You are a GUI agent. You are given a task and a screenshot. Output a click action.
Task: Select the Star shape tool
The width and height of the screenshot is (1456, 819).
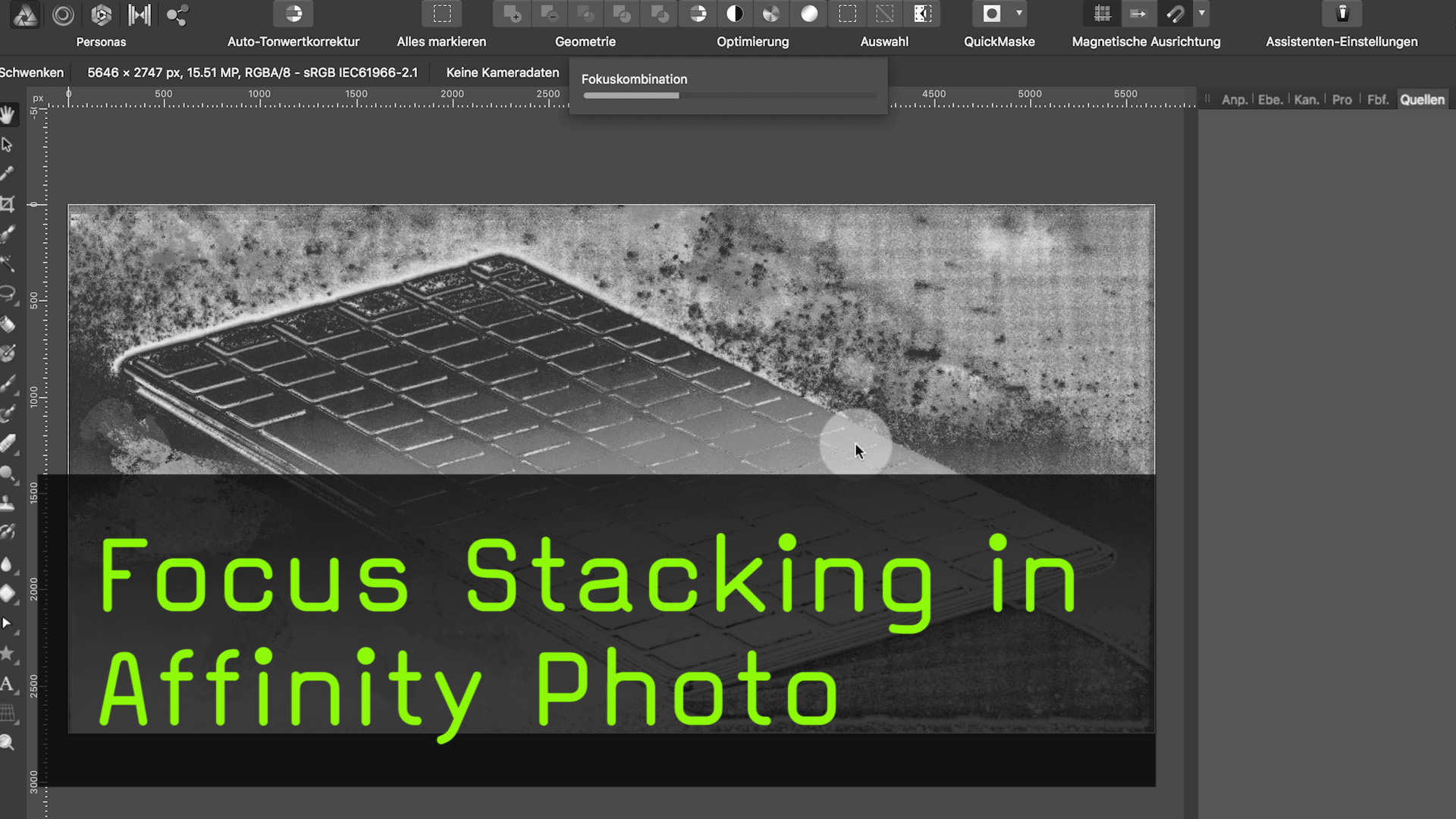8,653
